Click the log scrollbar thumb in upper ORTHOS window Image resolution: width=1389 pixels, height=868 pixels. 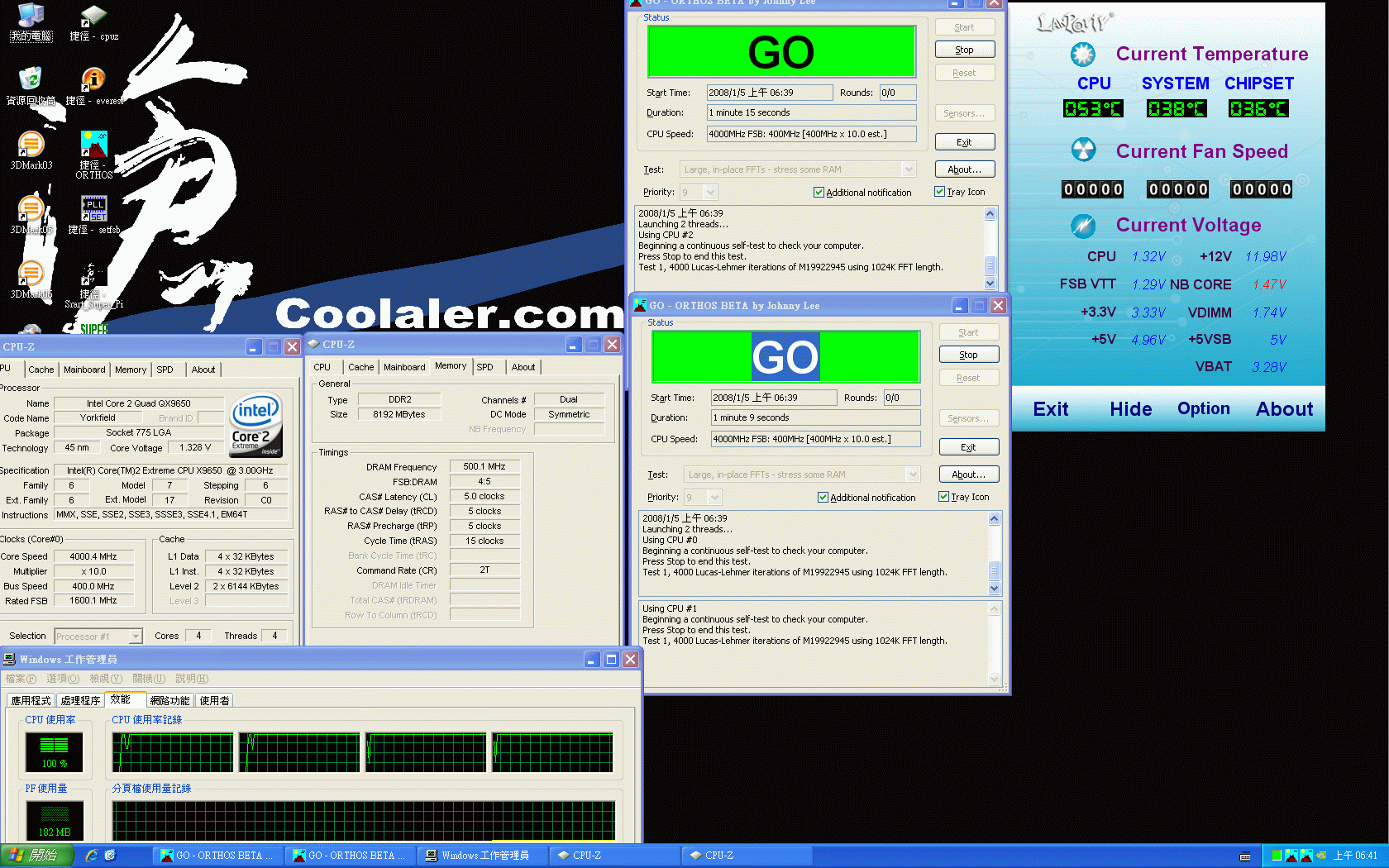tap(990, 265)
